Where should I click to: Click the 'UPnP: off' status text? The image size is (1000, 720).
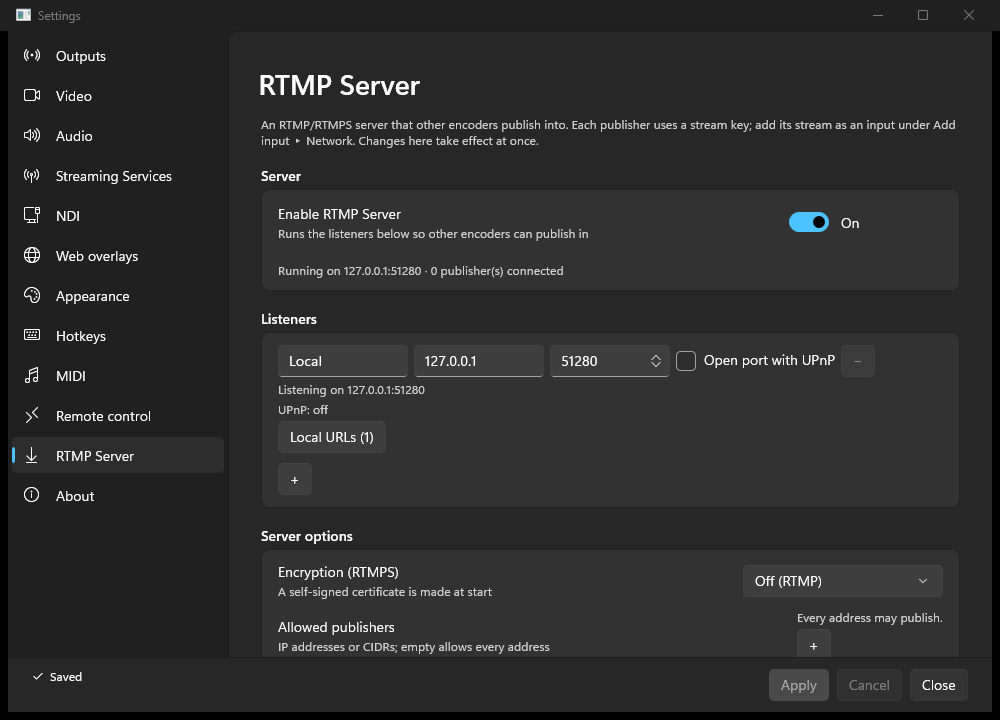(303, 409)
